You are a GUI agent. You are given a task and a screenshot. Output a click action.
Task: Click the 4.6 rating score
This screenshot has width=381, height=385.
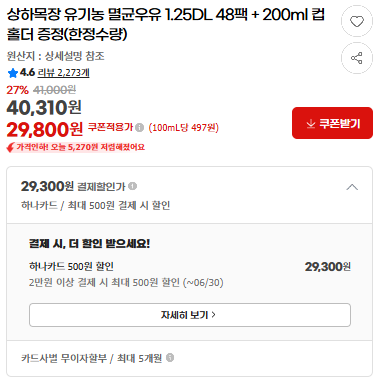click(27, 72)
